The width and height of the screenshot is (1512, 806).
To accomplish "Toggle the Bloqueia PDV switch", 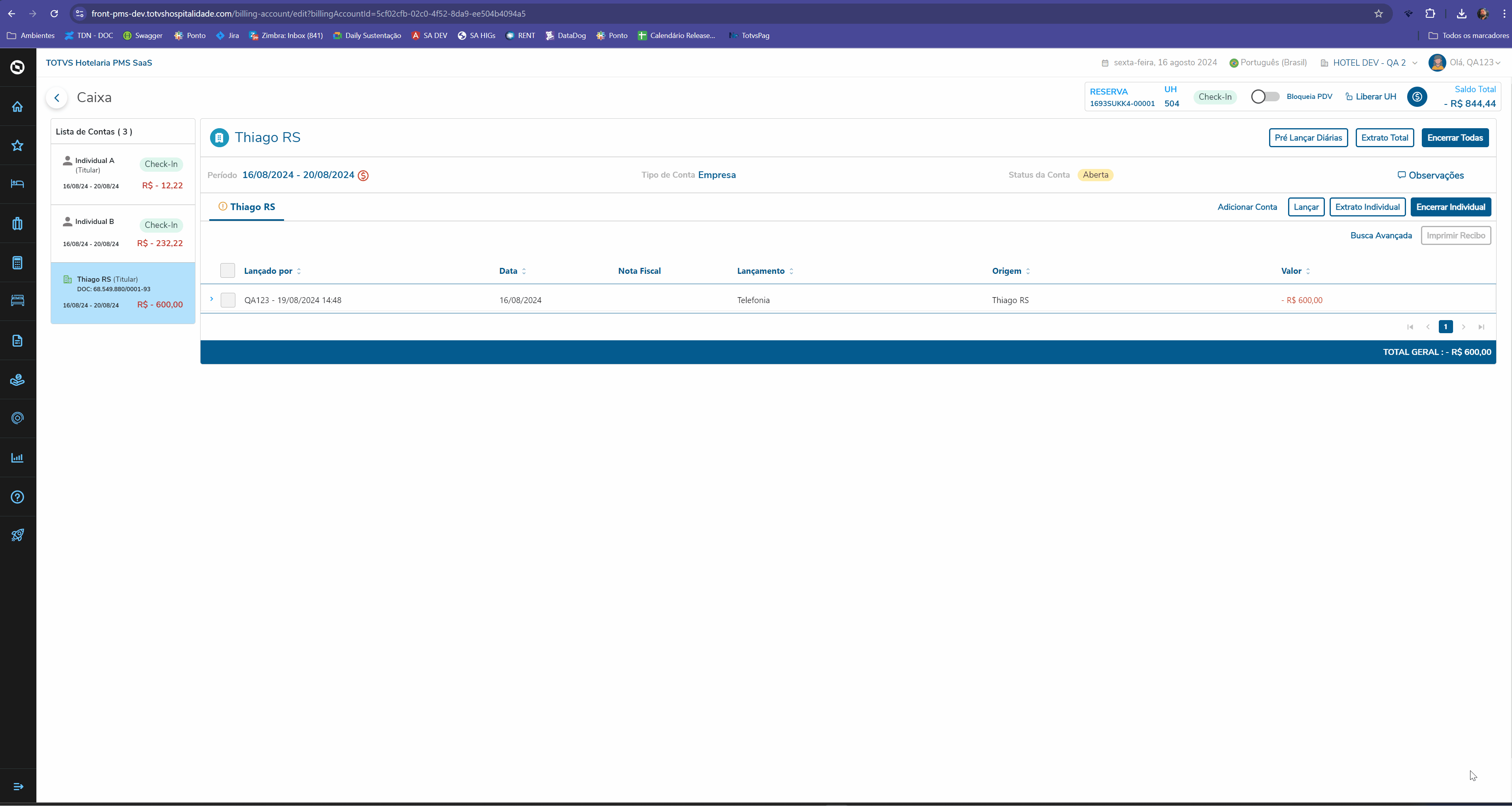I will tap(1264, 97).
